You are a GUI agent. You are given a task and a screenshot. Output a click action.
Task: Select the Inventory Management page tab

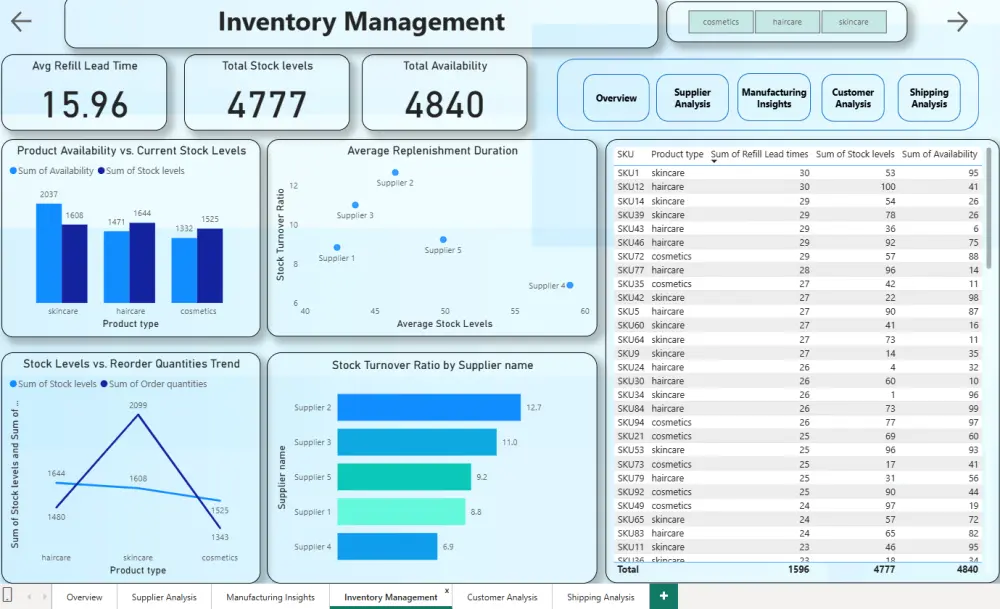click(390, 597)
